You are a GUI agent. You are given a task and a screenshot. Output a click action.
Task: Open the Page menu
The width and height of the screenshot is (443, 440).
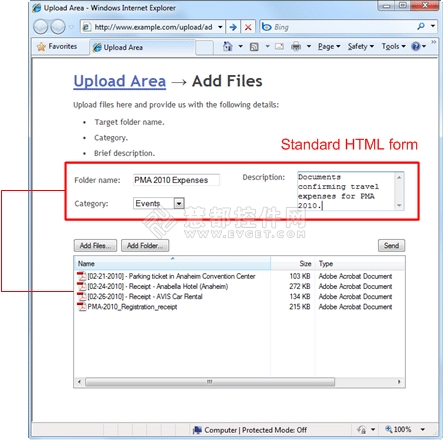(329, 46)
